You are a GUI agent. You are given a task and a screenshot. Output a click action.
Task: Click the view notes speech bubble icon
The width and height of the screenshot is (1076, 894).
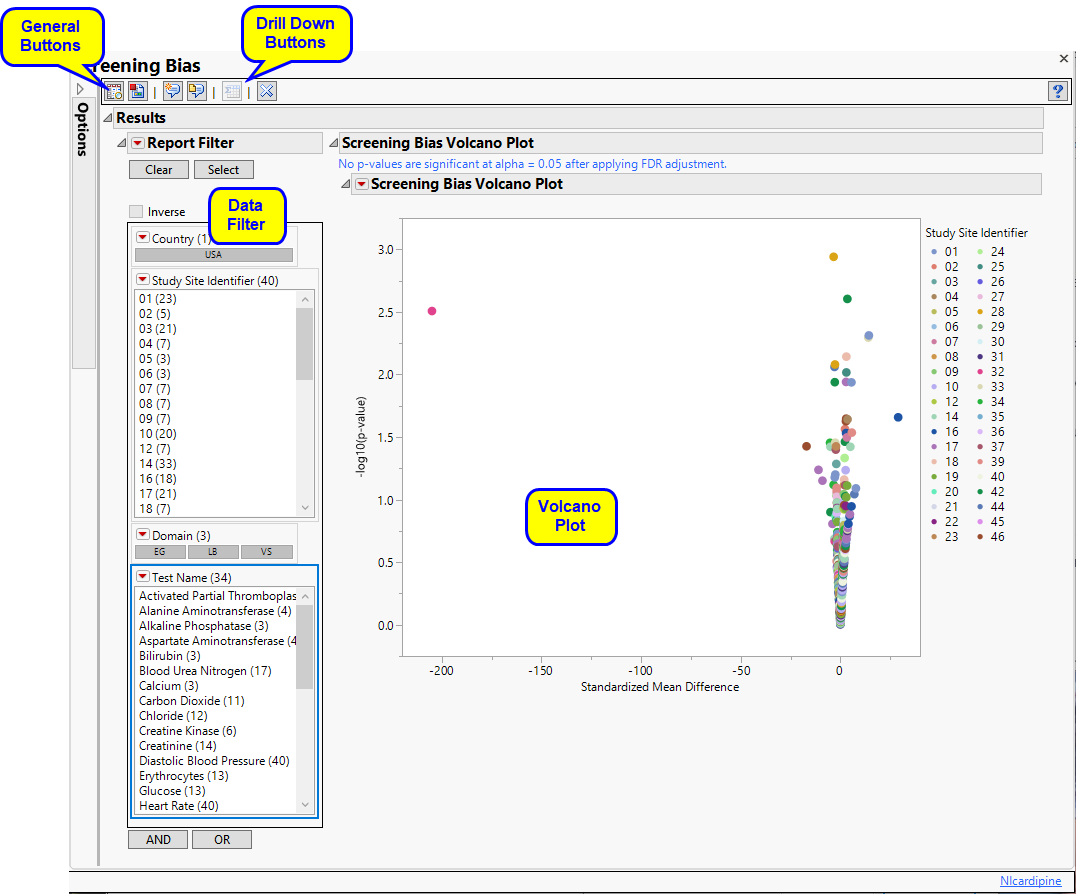[196, 91]
